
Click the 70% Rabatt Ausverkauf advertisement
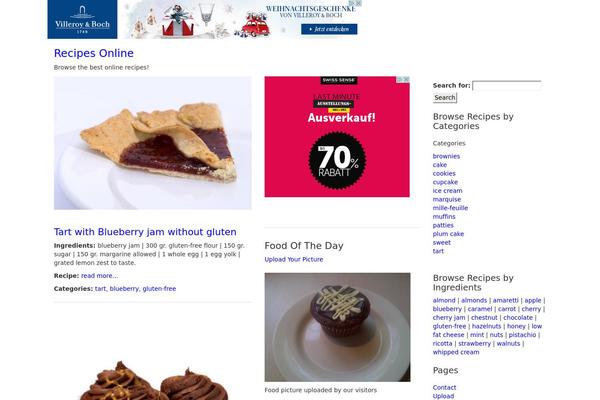coord(337,137)
